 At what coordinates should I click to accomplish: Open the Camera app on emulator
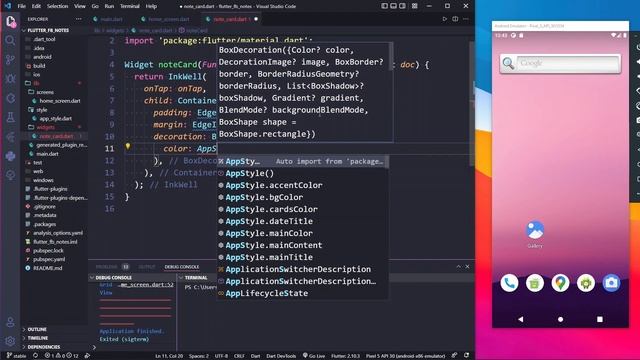click(611, 282)
